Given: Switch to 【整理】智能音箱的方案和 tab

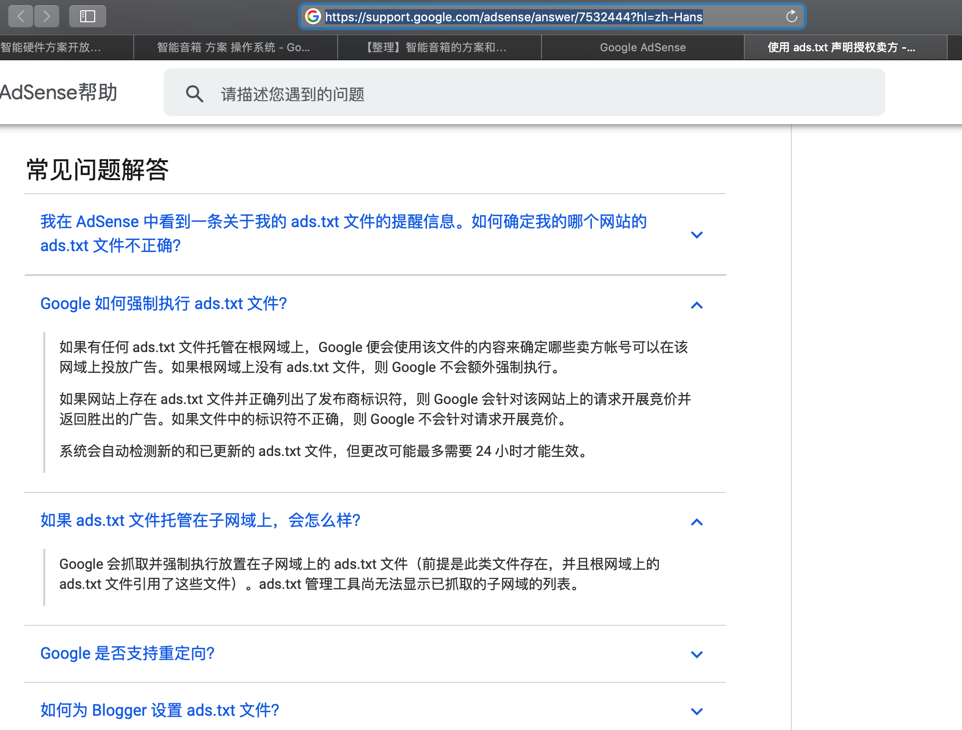Looking at the screenshot, I should tap(439, 47).
